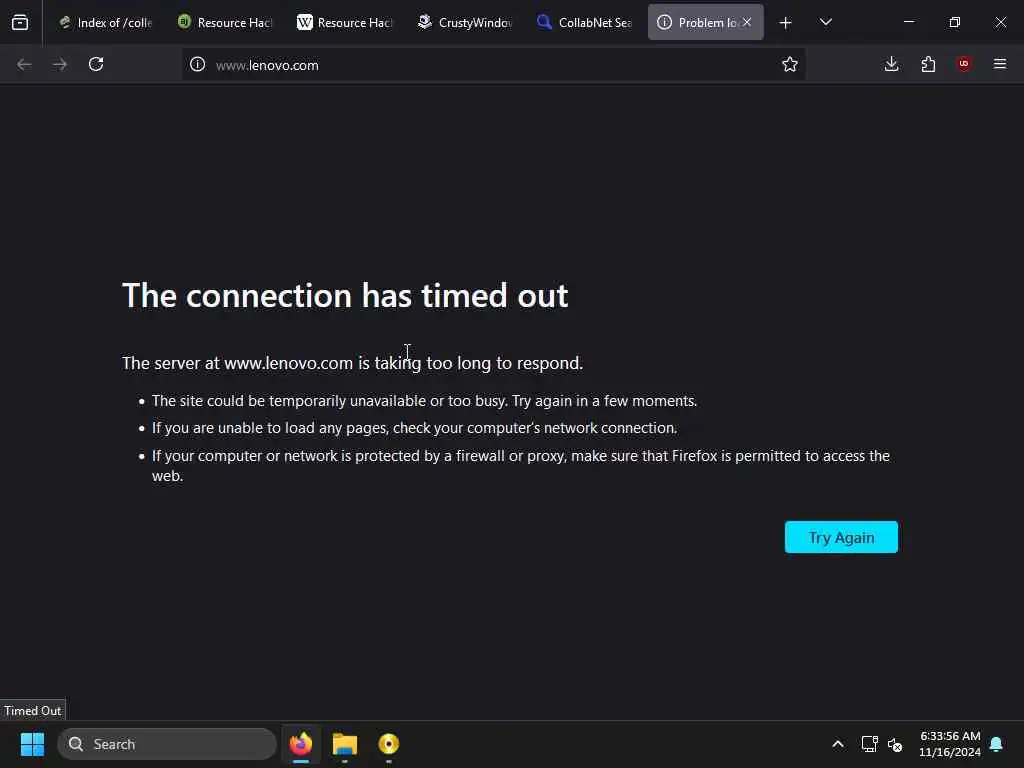
Task: Open the clock showing 6:33:56 AM
Action: coord(950,744)
